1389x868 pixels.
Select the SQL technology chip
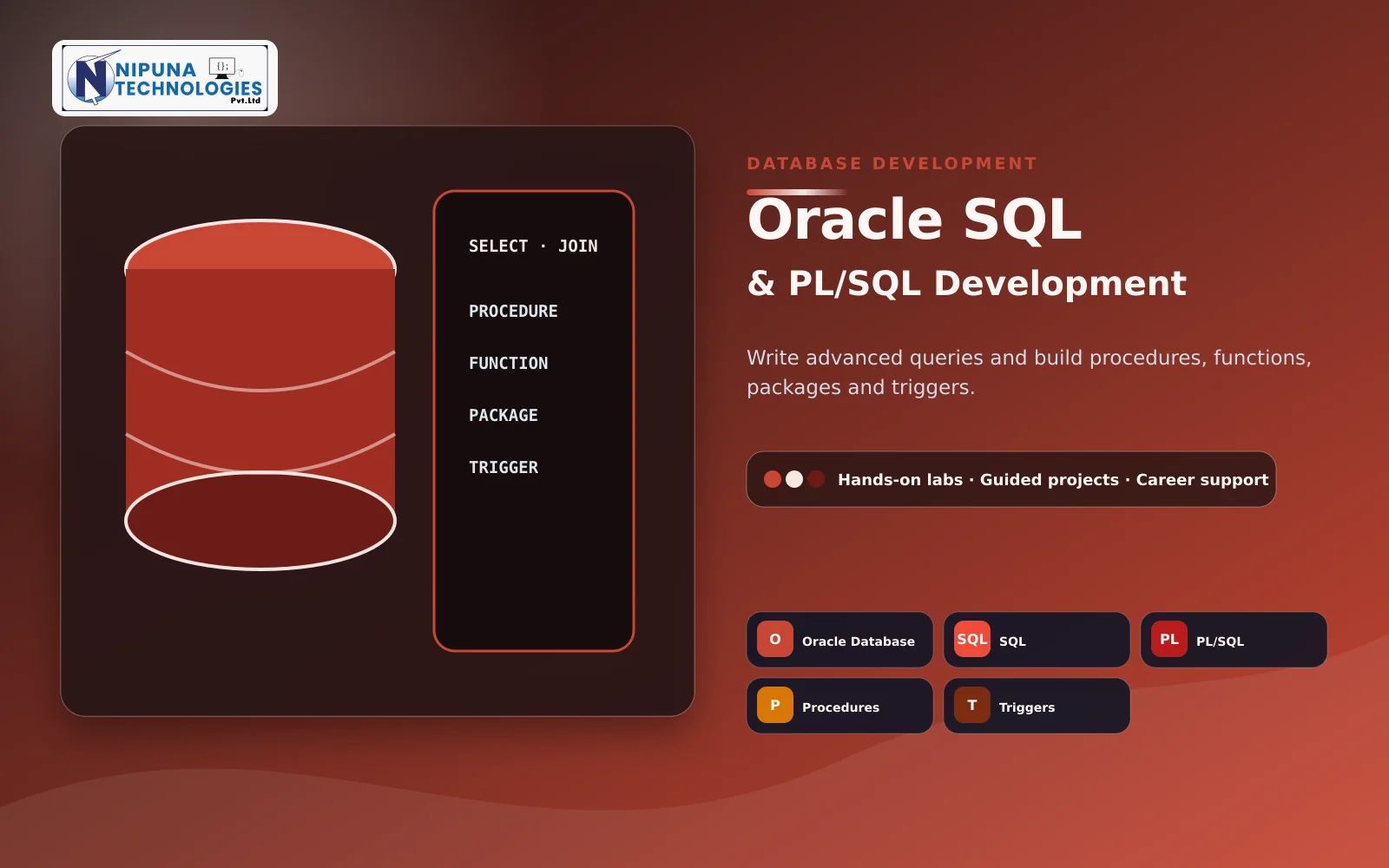1037,640
